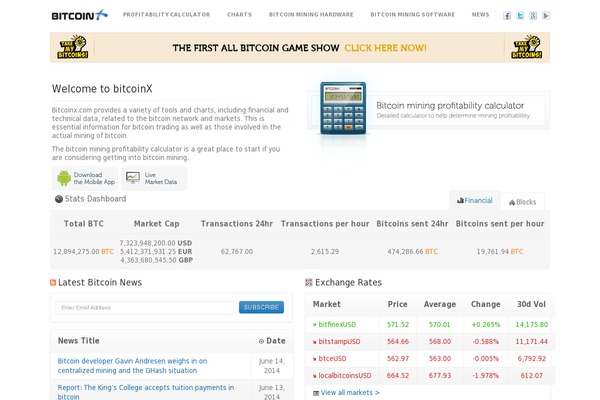Viewport: 600px width, 400px height.
Task: Click the +0.265% change value
Action: tap(486, 325)
